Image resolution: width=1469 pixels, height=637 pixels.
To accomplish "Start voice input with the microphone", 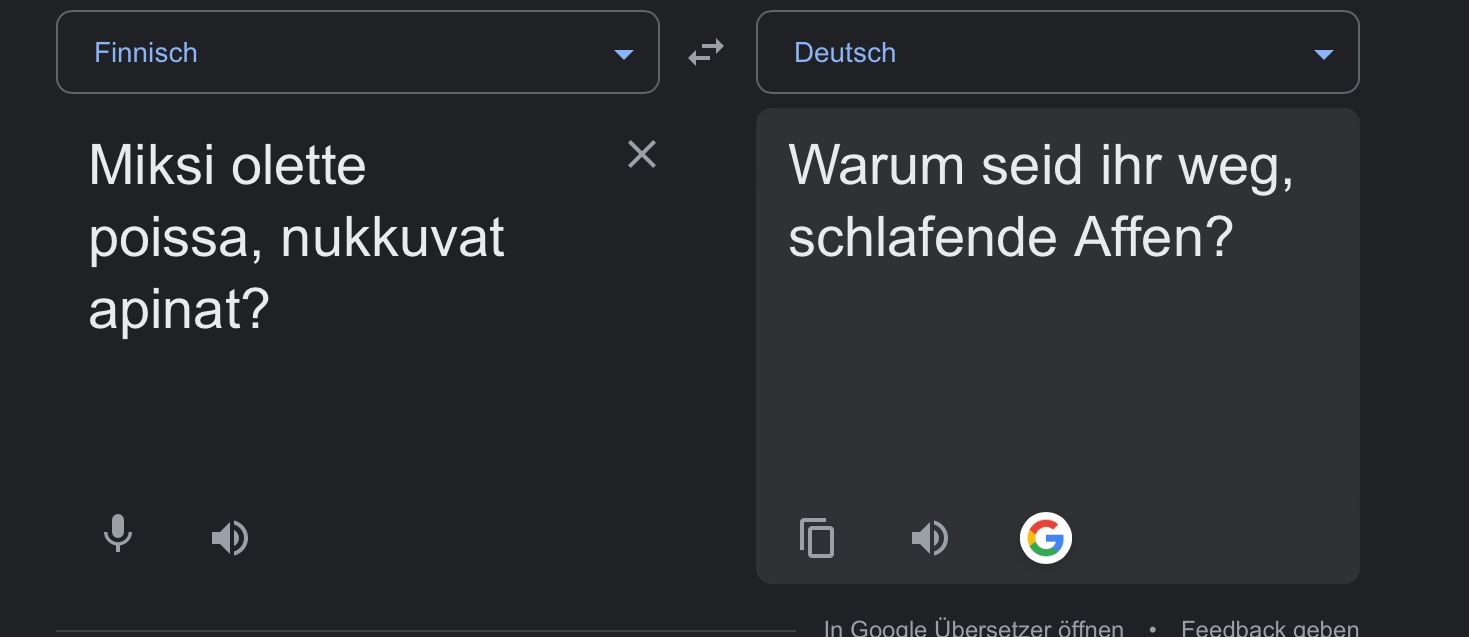I will (x=118, y=535).
